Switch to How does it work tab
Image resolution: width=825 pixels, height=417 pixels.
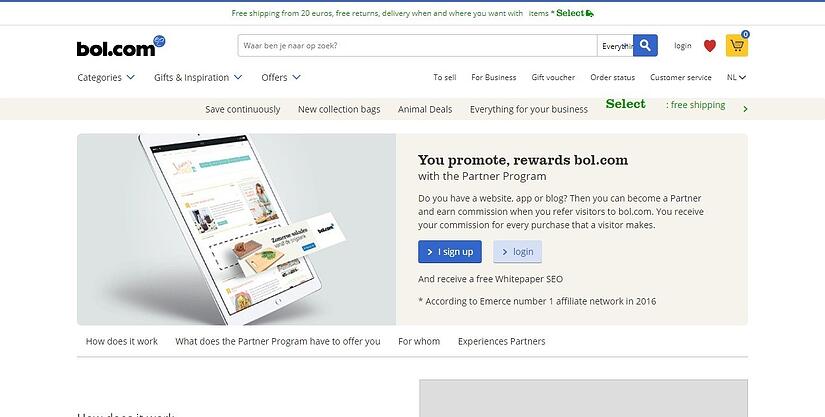point(122,341)
